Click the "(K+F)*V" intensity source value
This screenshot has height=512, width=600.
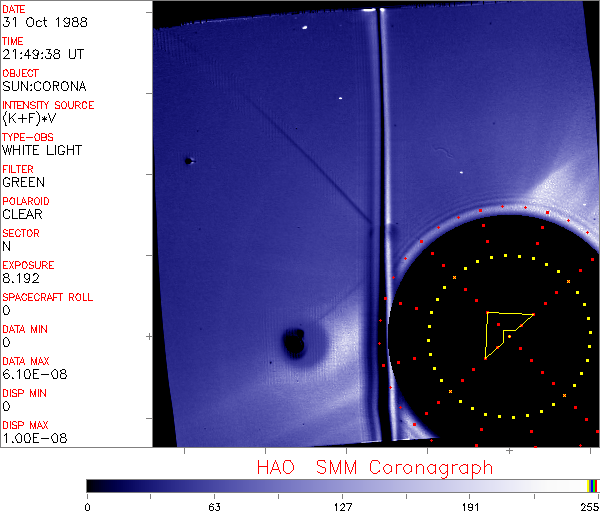click(x=29, y=118)
